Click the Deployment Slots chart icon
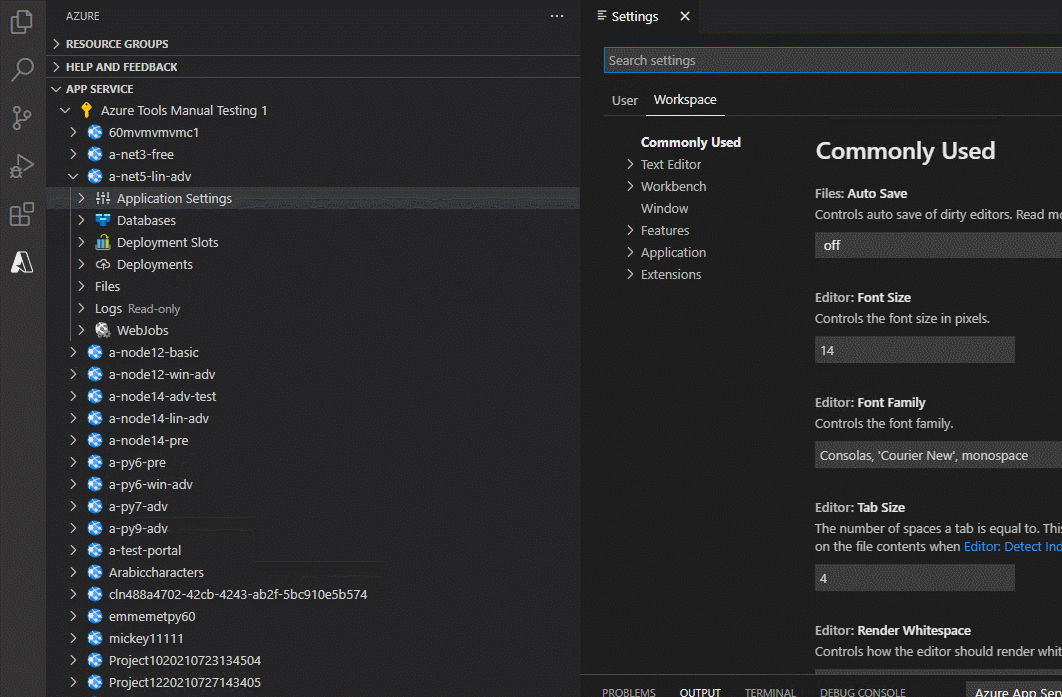The height and width of the screenshot is (697, 1062). click(x=103, y=242)
